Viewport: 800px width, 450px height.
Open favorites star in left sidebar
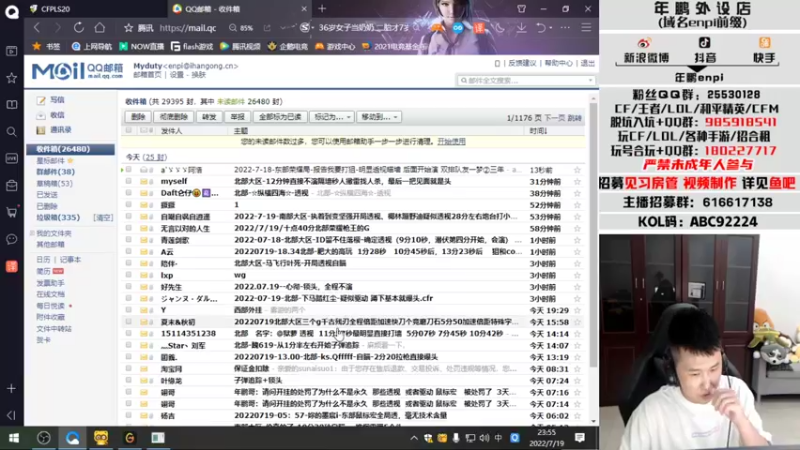coord(11,78)
